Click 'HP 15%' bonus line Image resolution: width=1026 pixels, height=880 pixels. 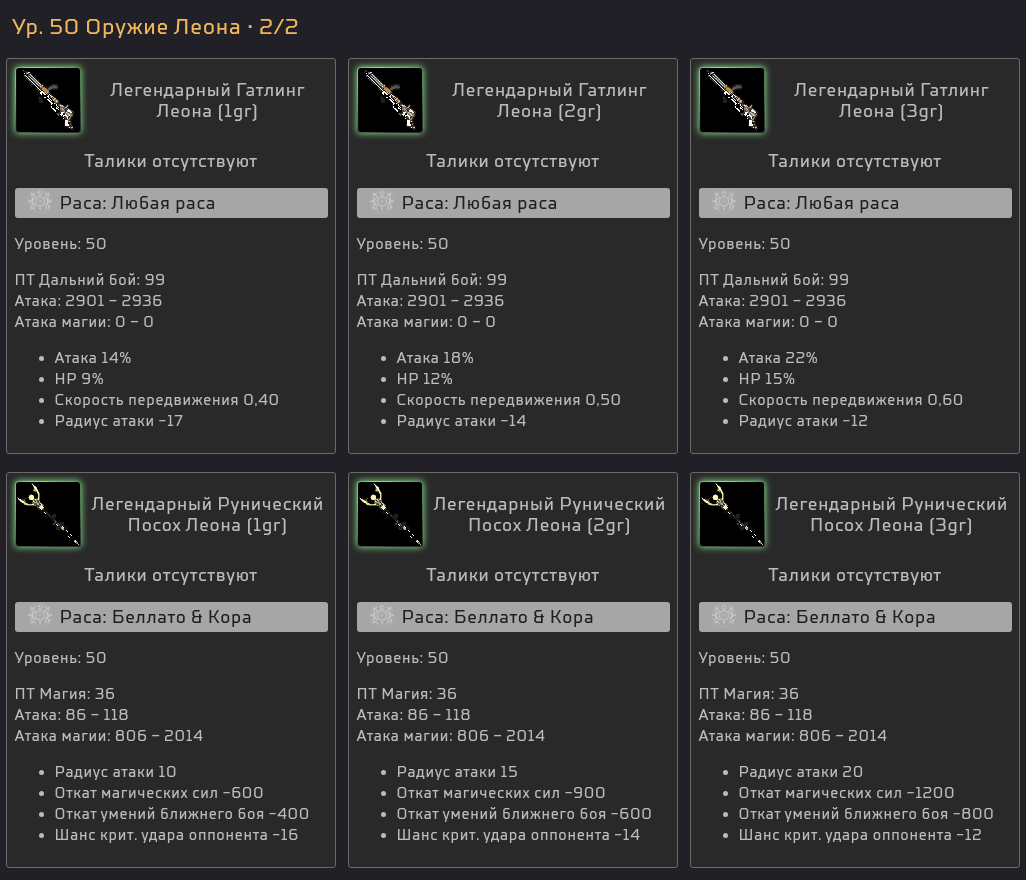(766, 379)
